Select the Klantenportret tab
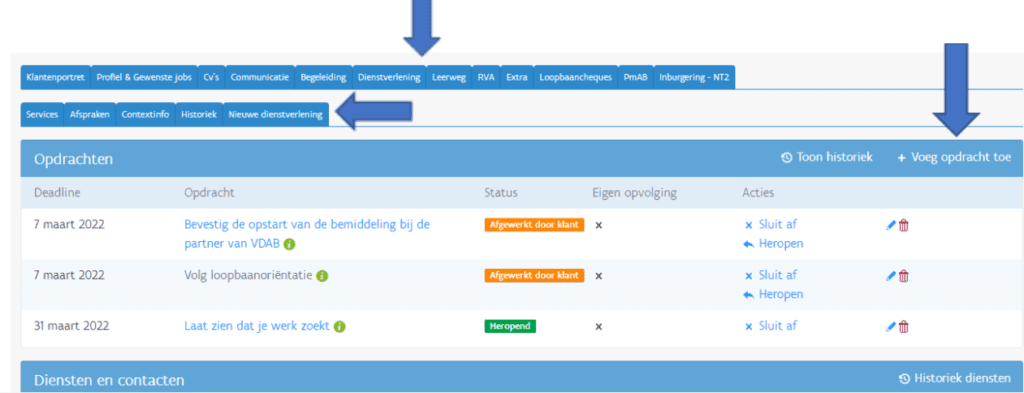1024x393 pixels. click(56, 77)
